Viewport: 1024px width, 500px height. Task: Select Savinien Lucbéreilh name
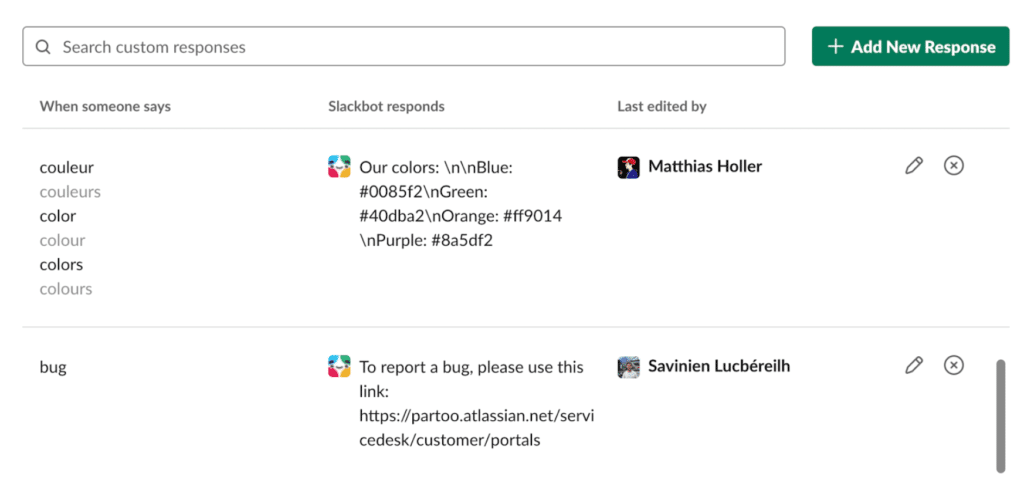[x=719, y=366]
